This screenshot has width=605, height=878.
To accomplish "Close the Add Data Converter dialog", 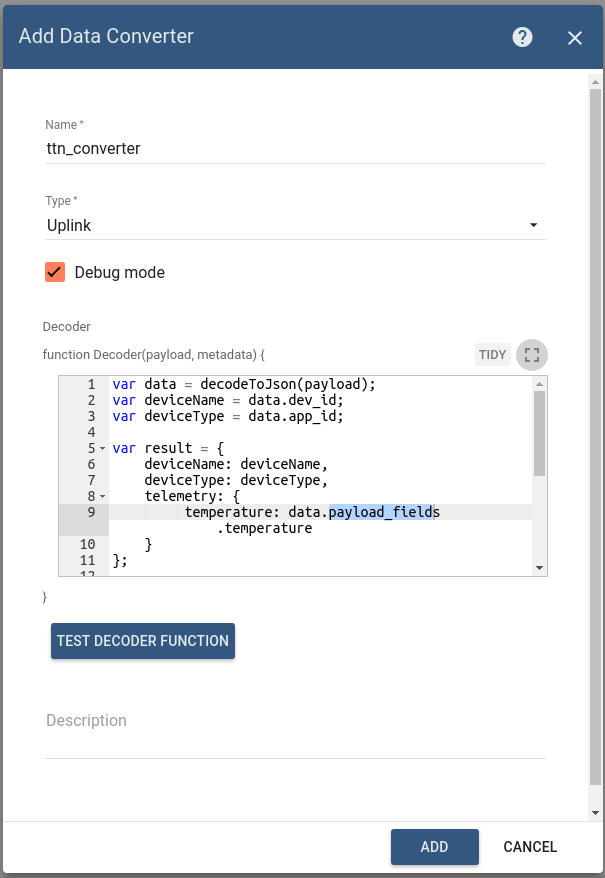I will [x=575, y=38].
